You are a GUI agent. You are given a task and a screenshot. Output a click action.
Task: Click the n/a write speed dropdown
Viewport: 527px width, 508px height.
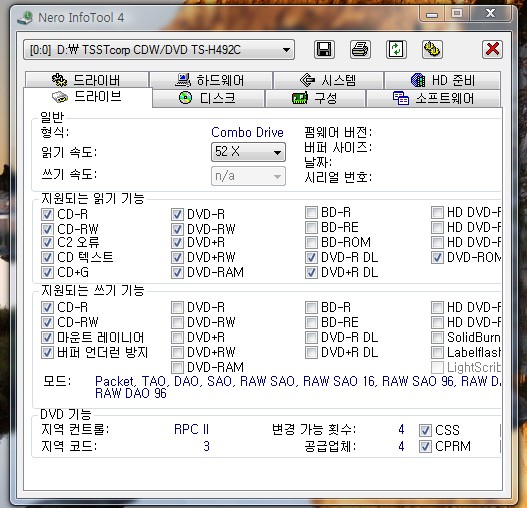tap(248, 176)
